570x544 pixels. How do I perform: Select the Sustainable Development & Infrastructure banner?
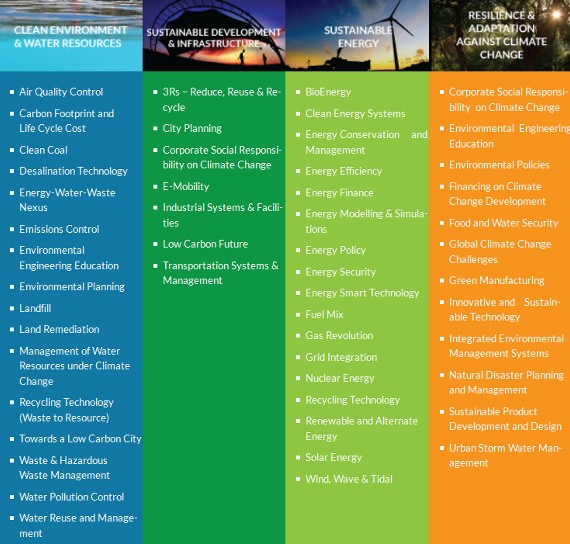click(214, 35)
